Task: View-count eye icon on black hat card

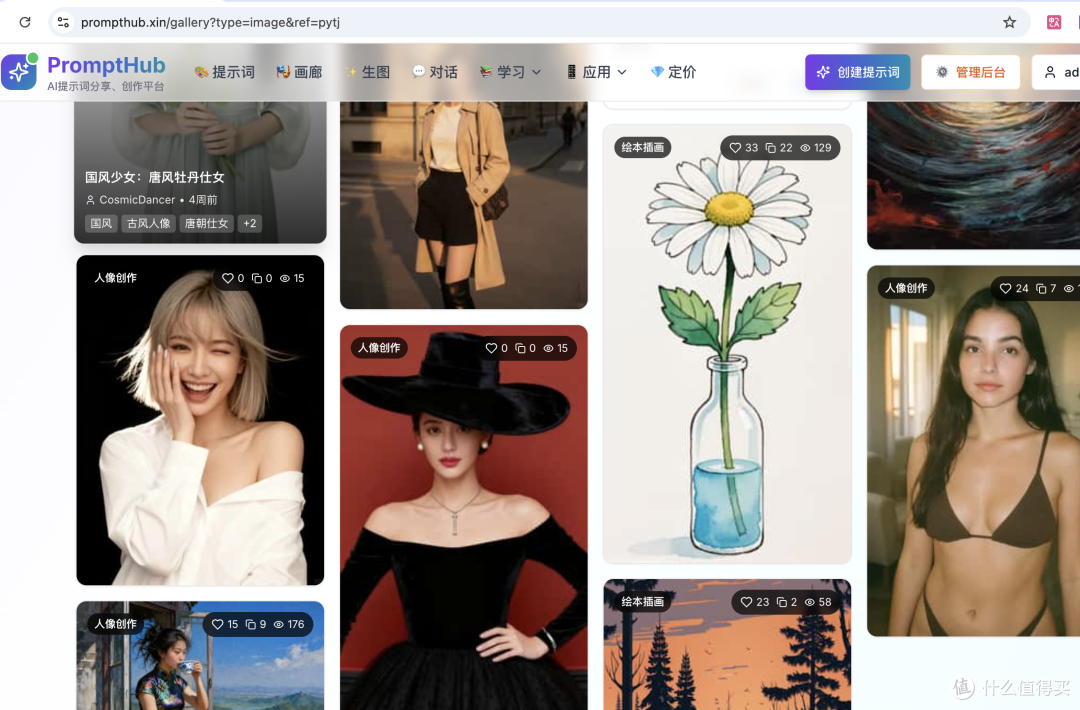Action: coord(548,348)
